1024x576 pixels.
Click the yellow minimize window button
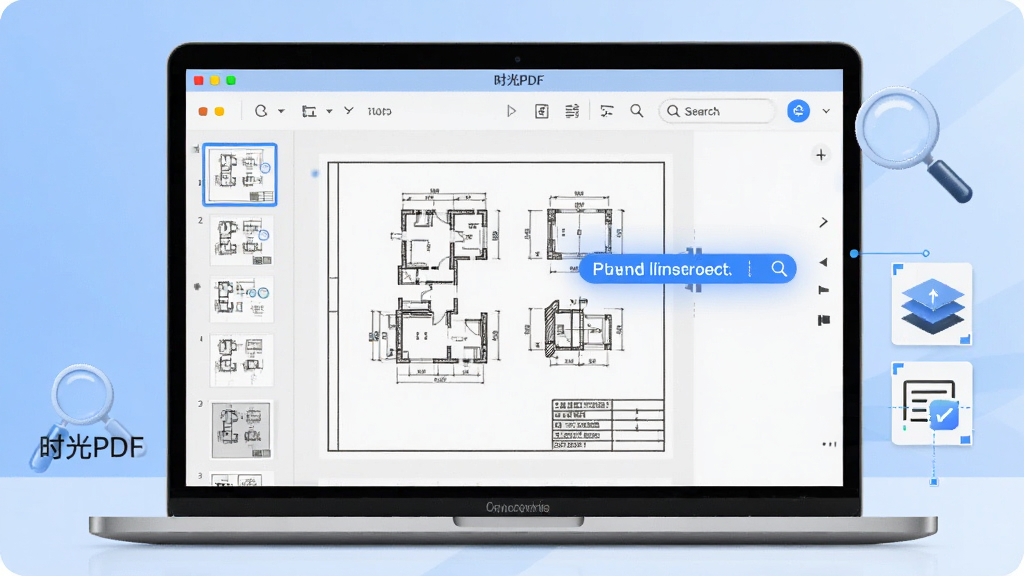coord(214,80)
